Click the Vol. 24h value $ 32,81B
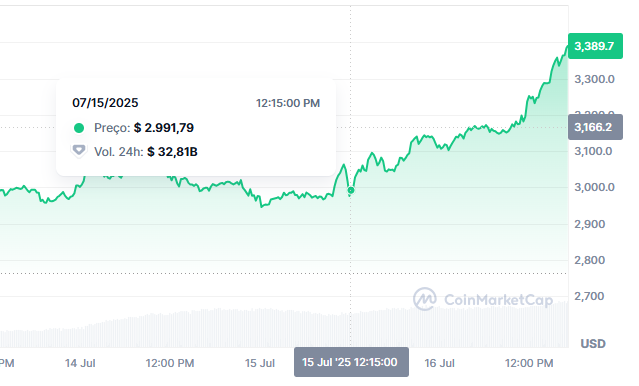Screen dimensions: 639x386 point(172,152)
